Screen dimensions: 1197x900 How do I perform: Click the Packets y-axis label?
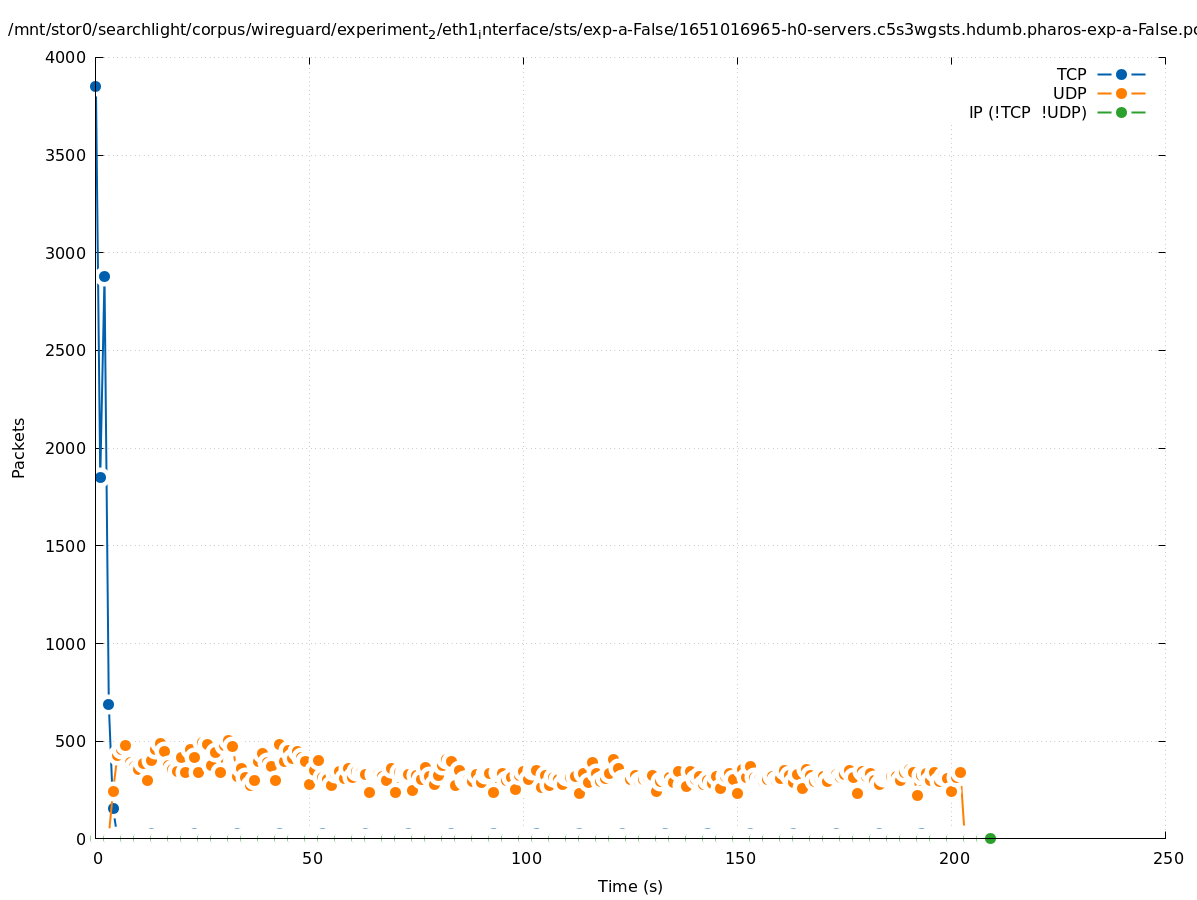tap(19, 447)
